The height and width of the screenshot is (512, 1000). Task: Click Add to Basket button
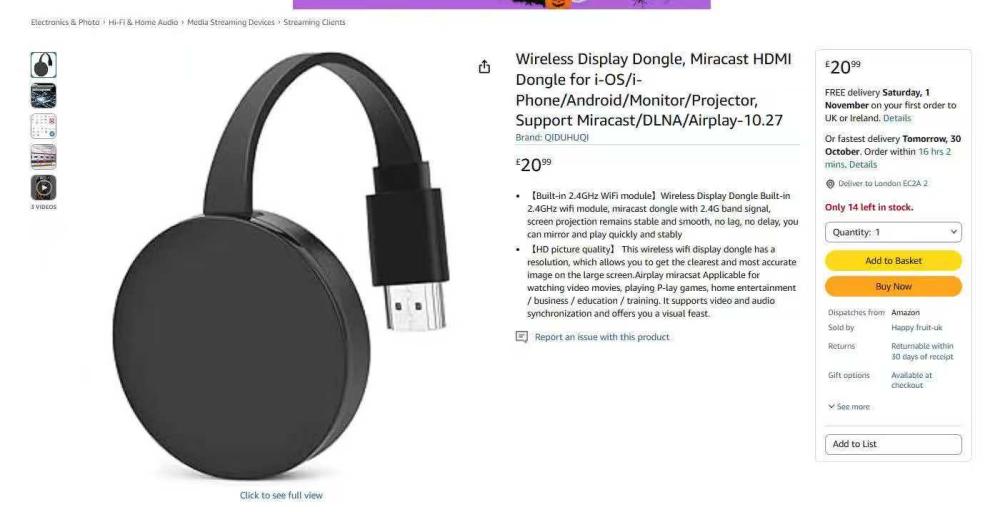pos(893,260)
